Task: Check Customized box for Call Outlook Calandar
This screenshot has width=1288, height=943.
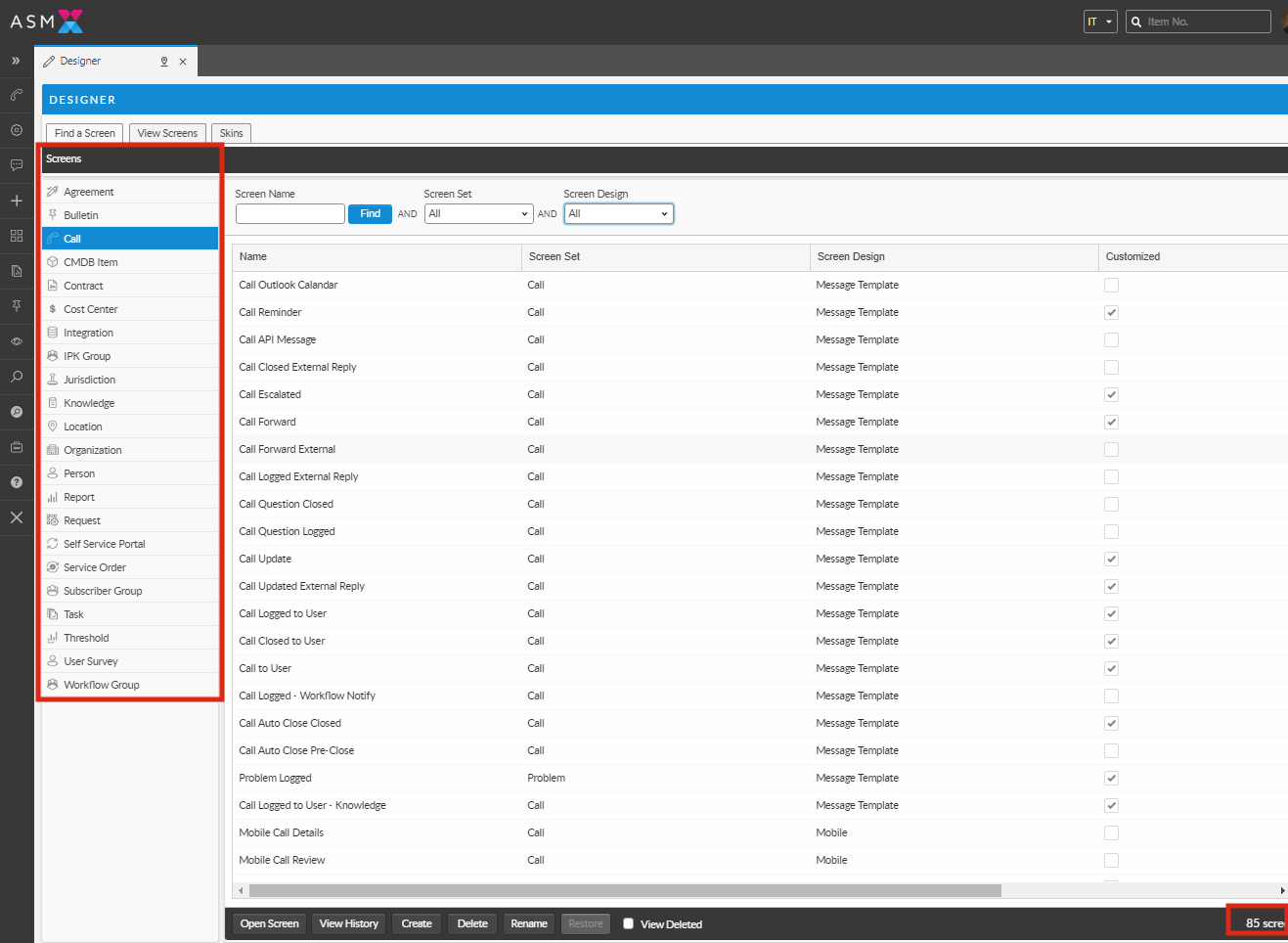Action: [x=1111, y=286]
